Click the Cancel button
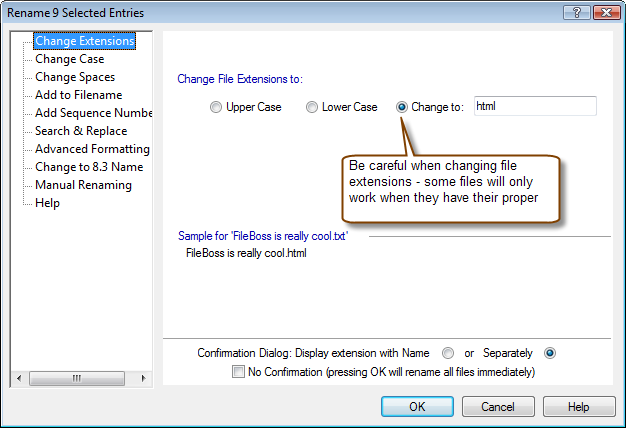This screenshot has height=428, width=626. (498, 406)
